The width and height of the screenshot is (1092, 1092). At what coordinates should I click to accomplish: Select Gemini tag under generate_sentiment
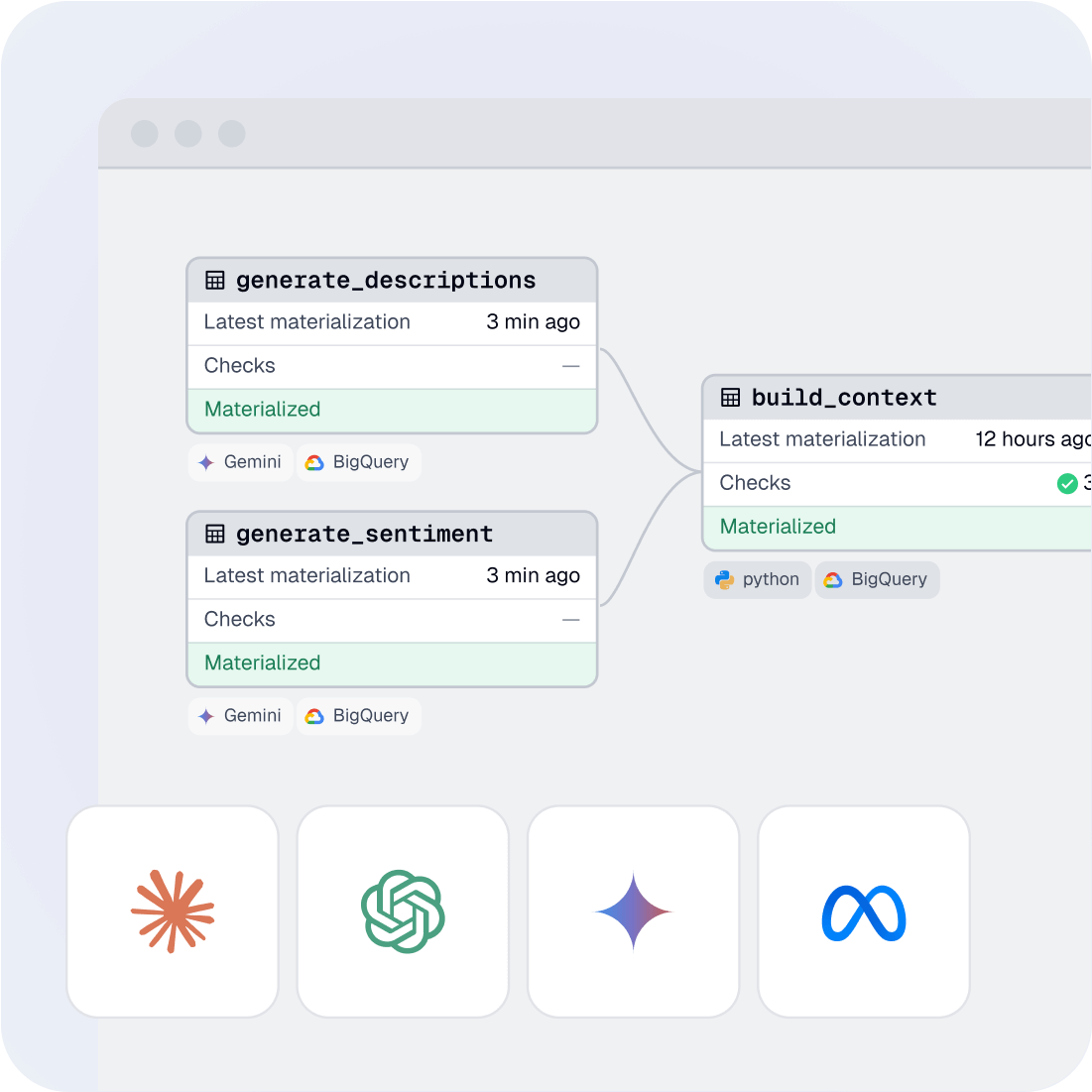(x=240, y=716)
